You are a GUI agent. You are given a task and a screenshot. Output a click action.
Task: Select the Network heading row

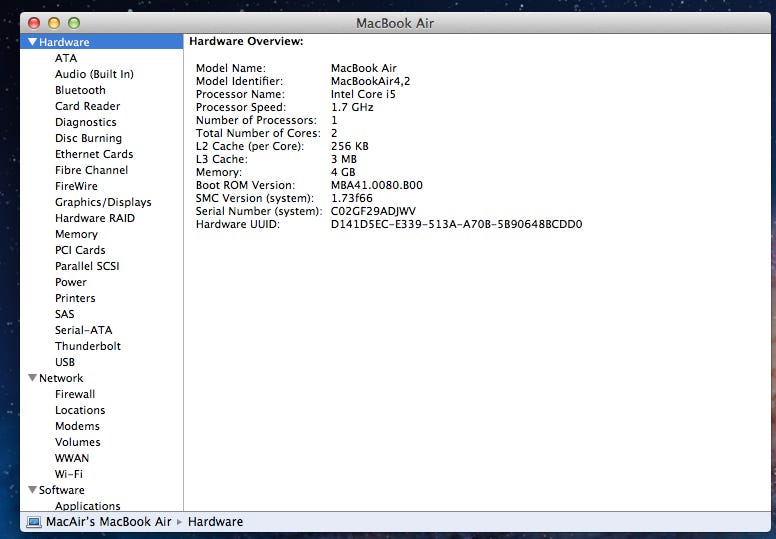tap(101, 378)
